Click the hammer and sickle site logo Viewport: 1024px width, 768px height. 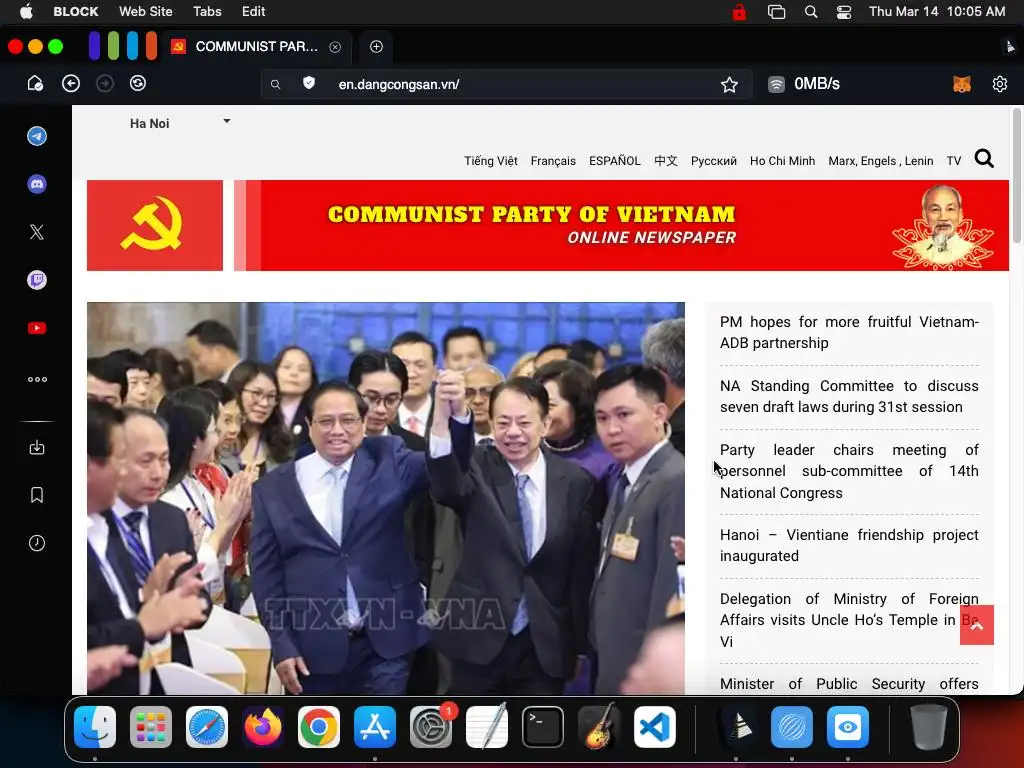(155, 225)
